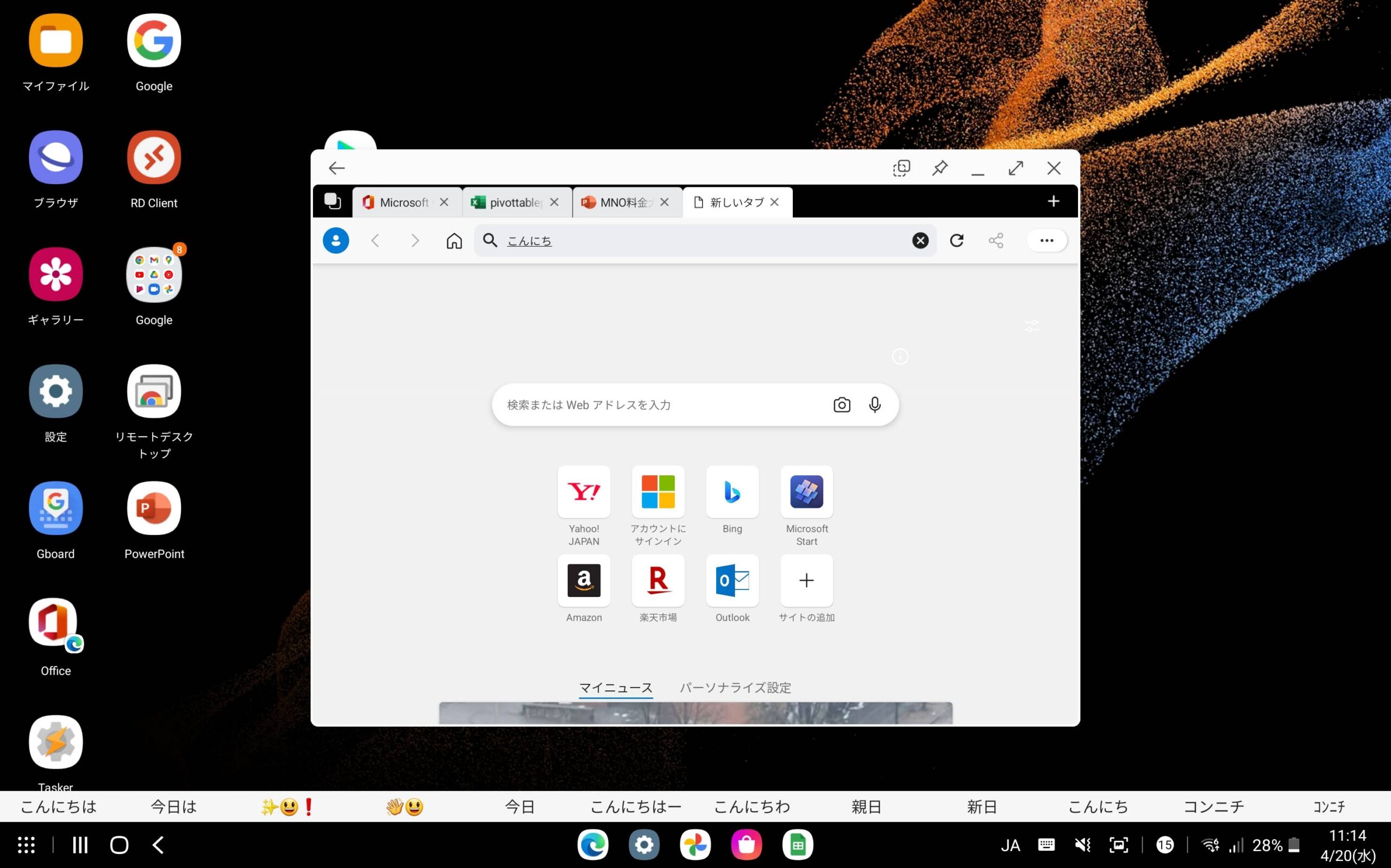The height and width of the screenshot is (868, 1391).
Task: Open notifications badge showing 15
Action: pos(1165,845)
